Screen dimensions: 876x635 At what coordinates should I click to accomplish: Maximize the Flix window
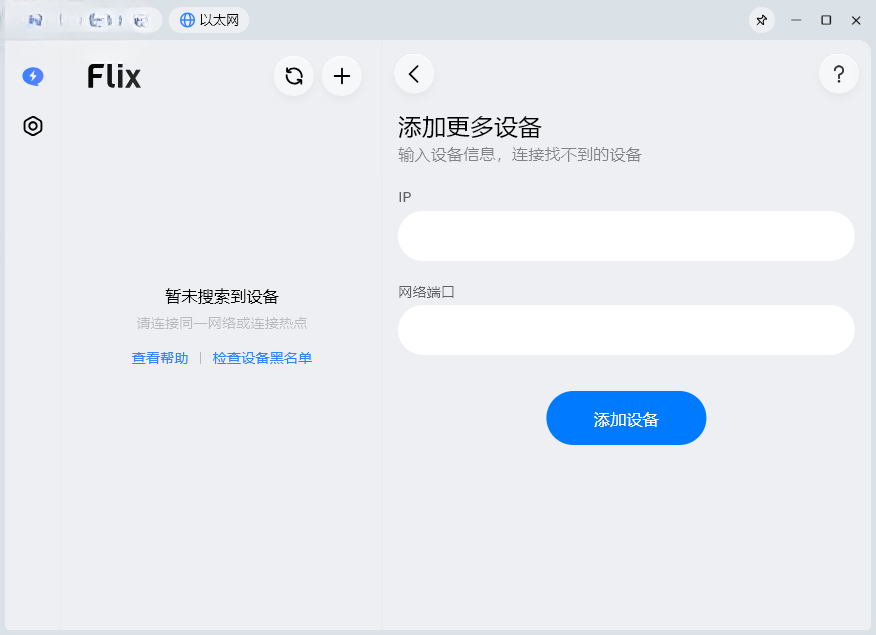826,20
